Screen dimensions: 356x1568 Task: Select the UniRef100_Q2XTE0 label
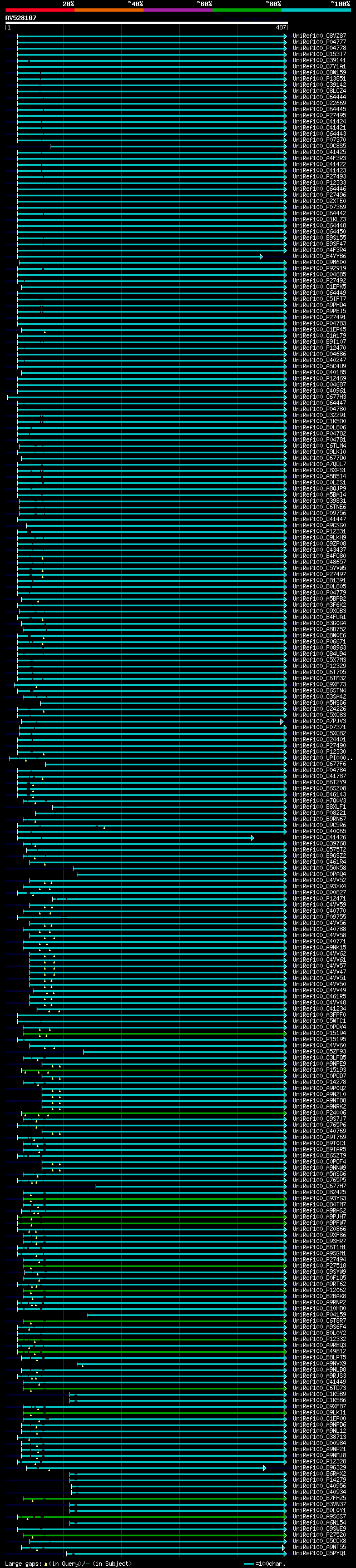(x=319, y=201)
